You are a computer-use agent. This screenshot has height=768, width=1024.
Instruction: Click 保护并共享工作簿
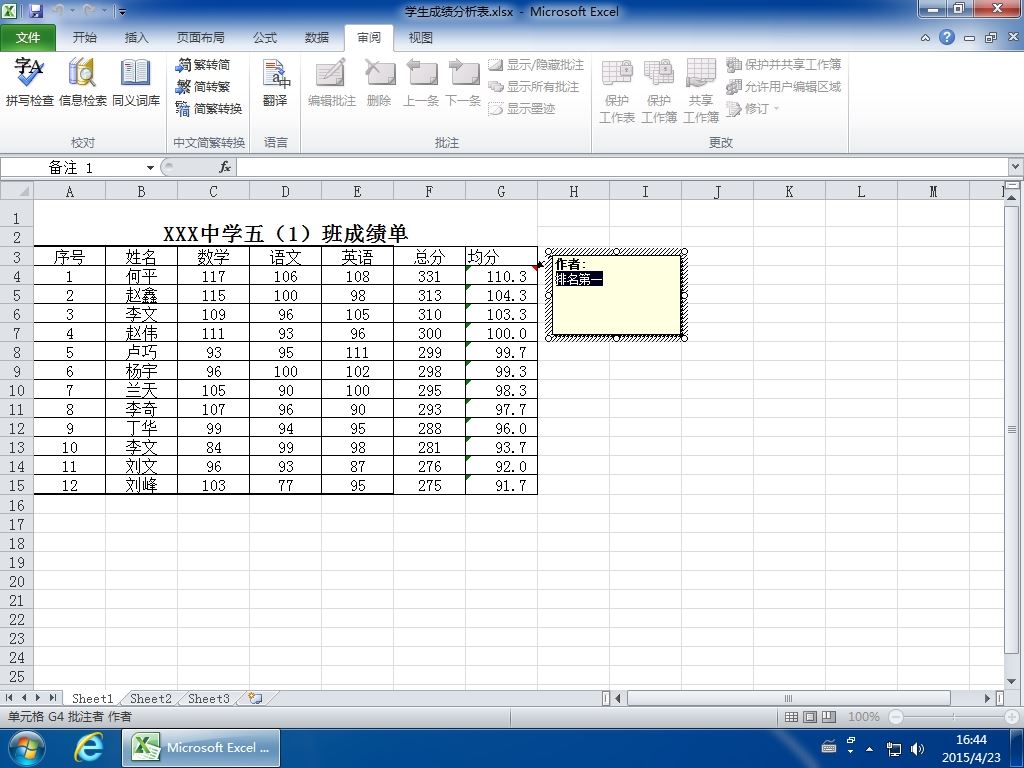coord(784,65)
